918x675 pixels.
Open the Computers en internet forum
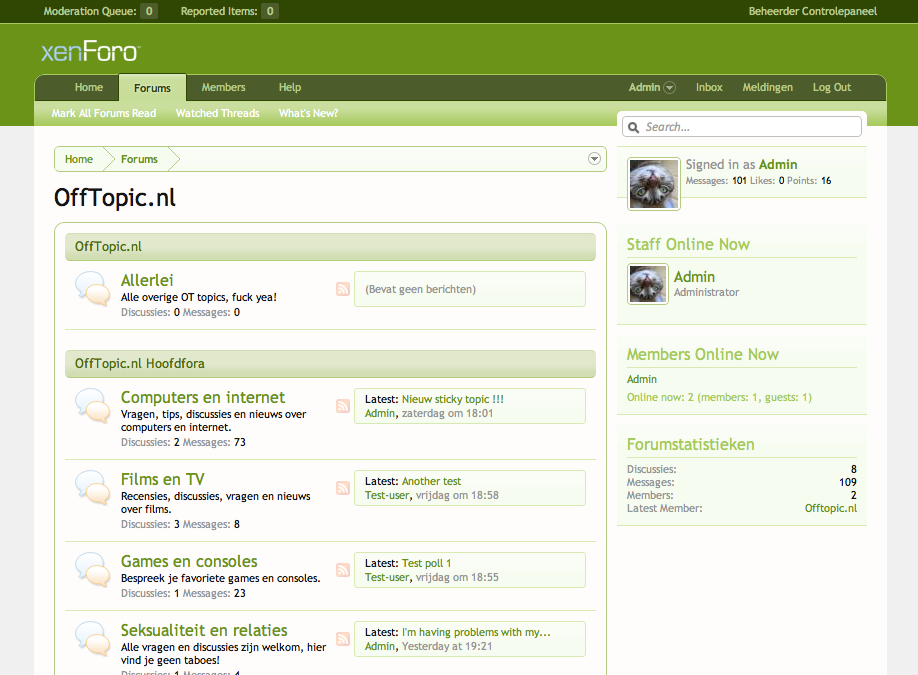pos(203,398)
